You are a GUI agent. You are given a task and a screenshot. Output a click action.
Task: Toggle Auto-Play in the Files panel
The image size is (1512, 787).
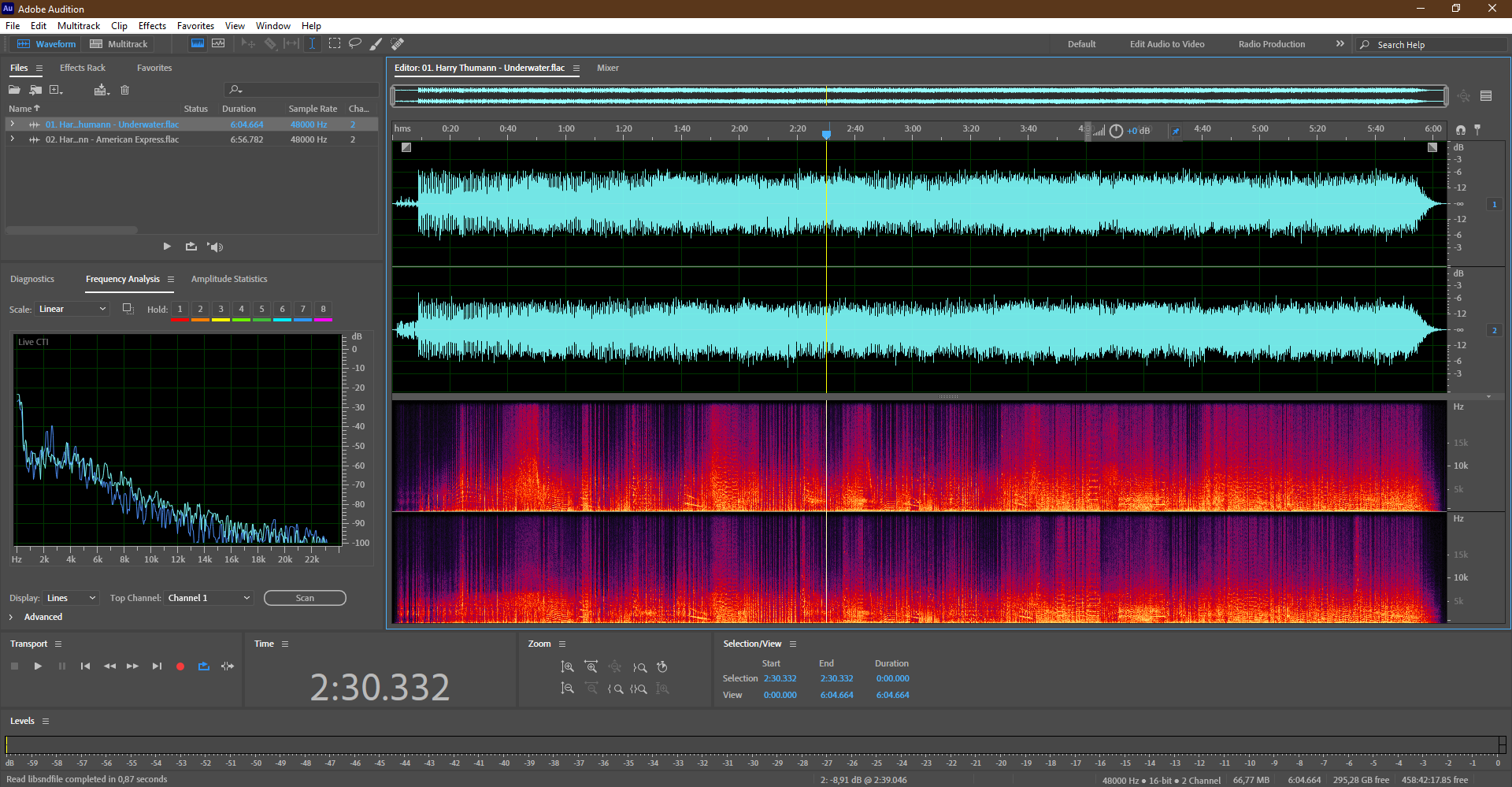tap(215, 247)
